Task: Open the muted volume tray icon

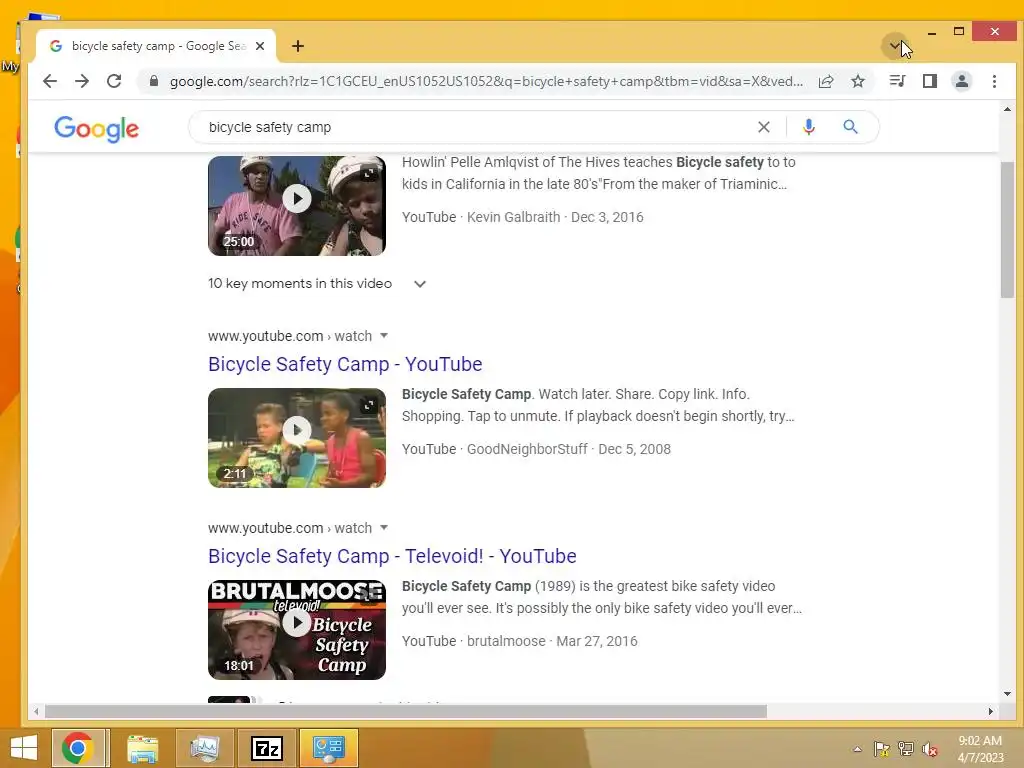Action: (x=930, y=749)
